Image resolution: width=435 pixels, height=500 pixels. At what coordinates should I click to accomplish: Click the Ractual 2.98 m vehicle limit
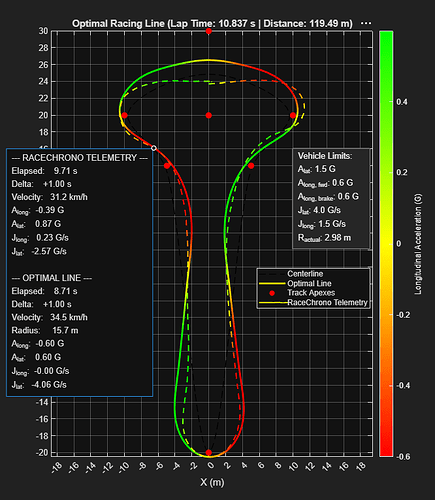click(324, 238)
